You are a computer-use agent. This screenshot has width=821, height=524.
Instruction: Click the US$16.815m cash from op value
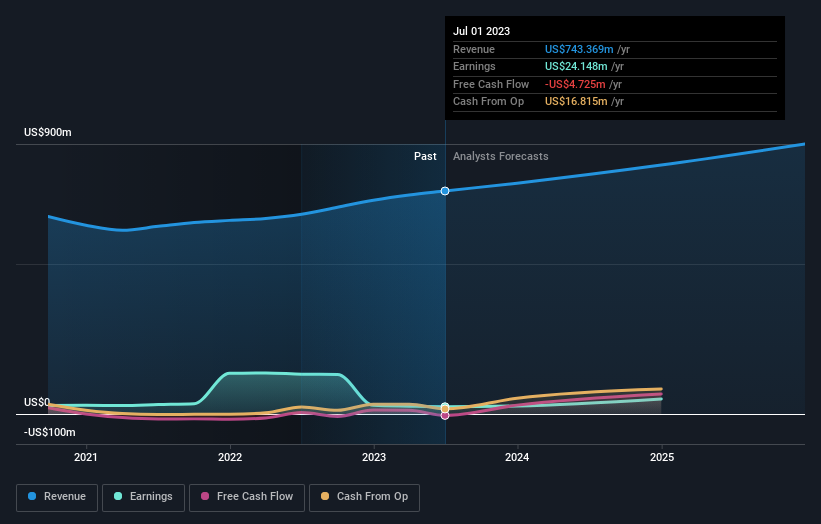576,102
